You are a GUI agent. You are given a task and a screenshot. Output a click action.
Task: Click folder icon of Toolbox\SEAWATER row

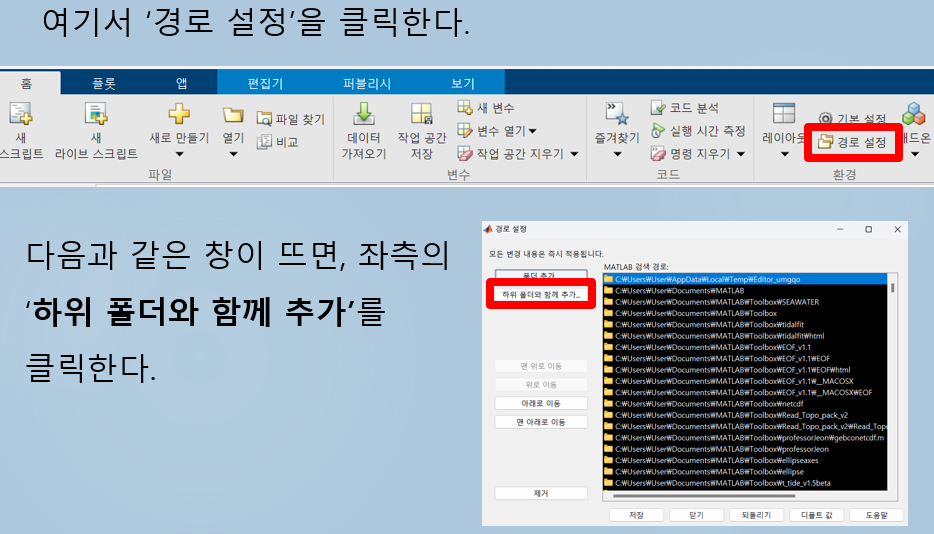click(x=608, y=302)
